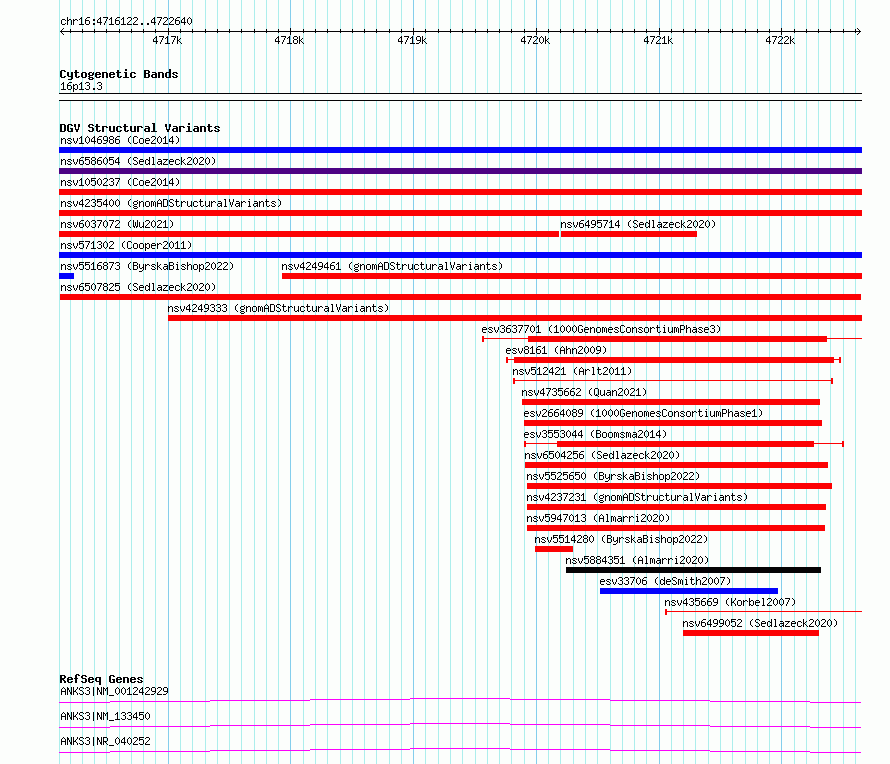Click the chr16:4716122..4722640 coordinate label
This screenshot has height=764, width=890.
126,22
